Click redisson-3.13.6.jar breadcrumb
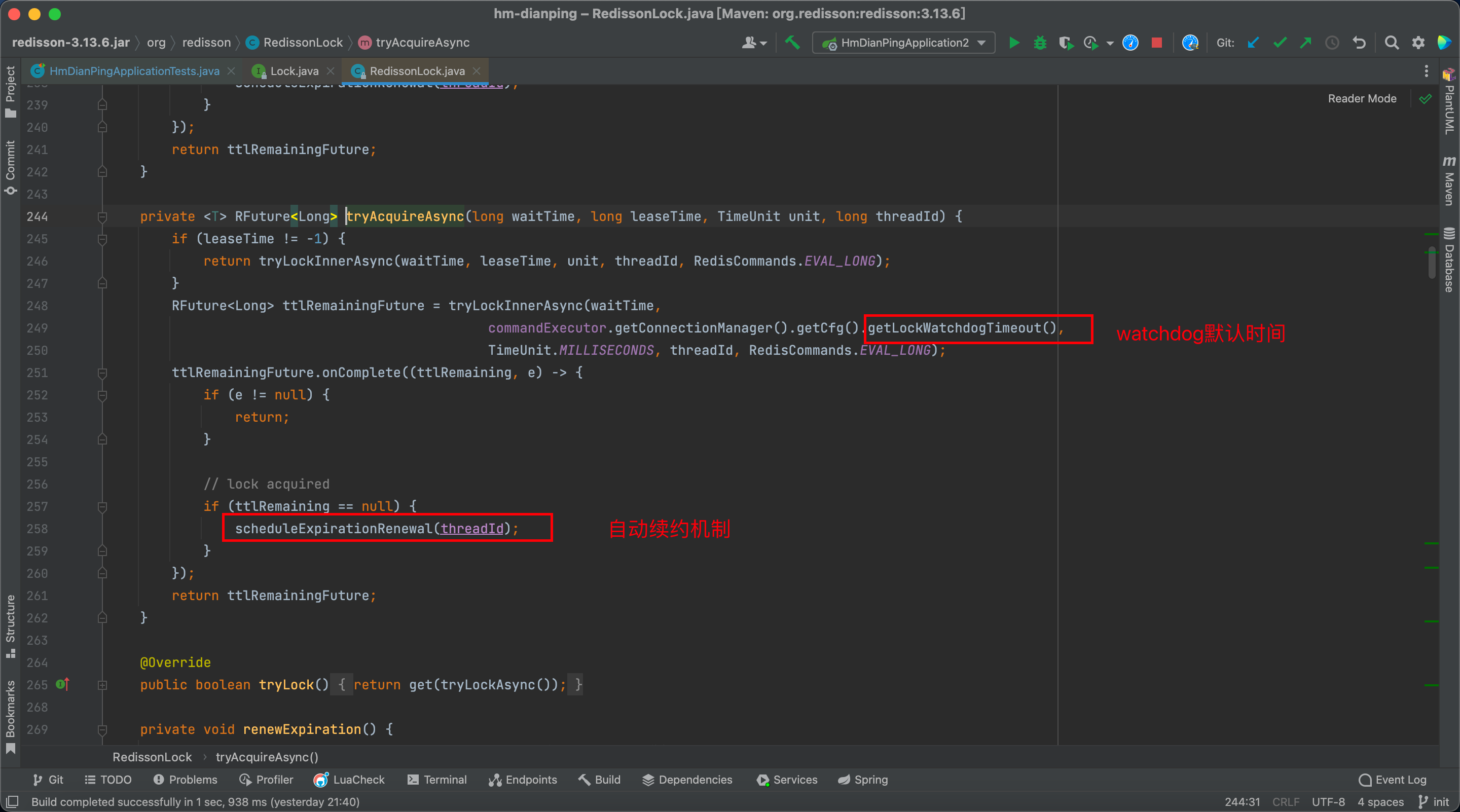 tap(71, 43)
